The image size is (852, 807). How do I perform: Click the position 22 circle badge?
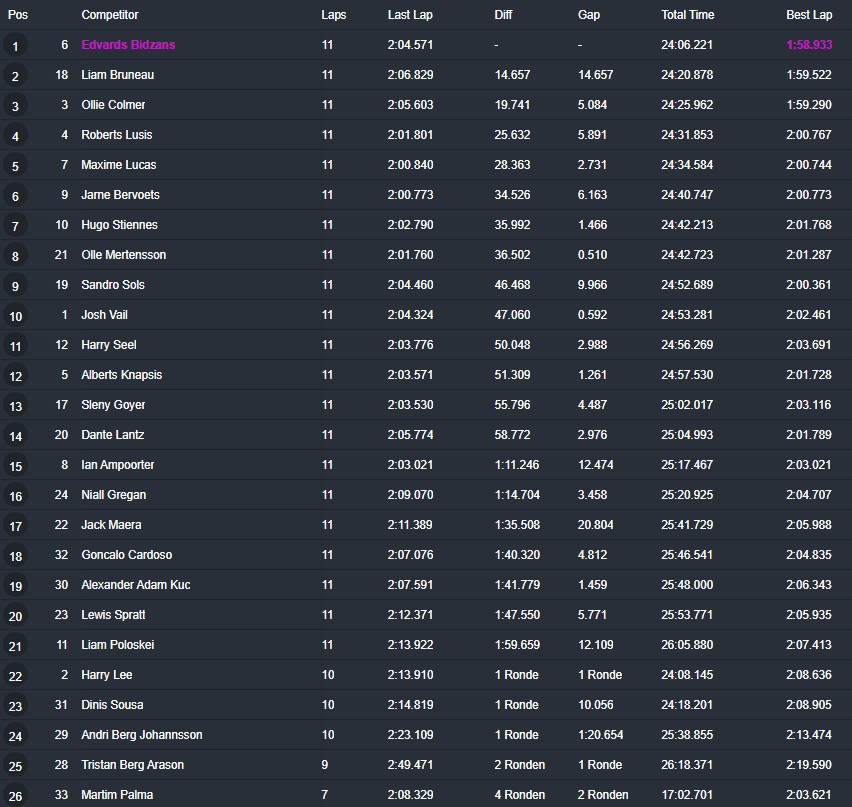click(15, 676)
